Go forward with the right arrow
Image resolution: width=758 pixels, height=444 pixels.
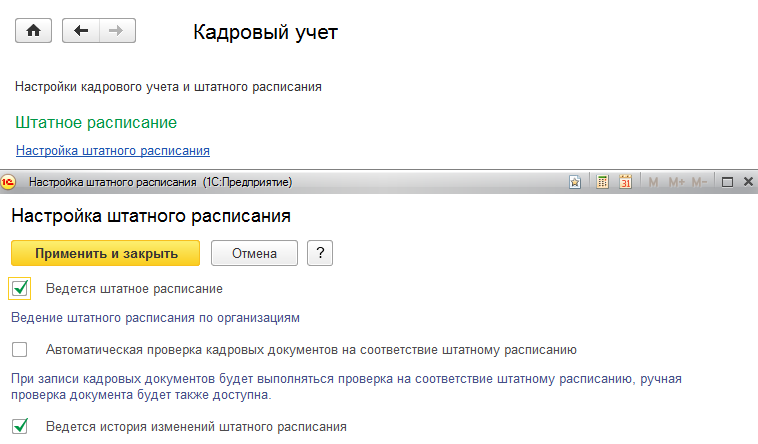tap(117, 31)
